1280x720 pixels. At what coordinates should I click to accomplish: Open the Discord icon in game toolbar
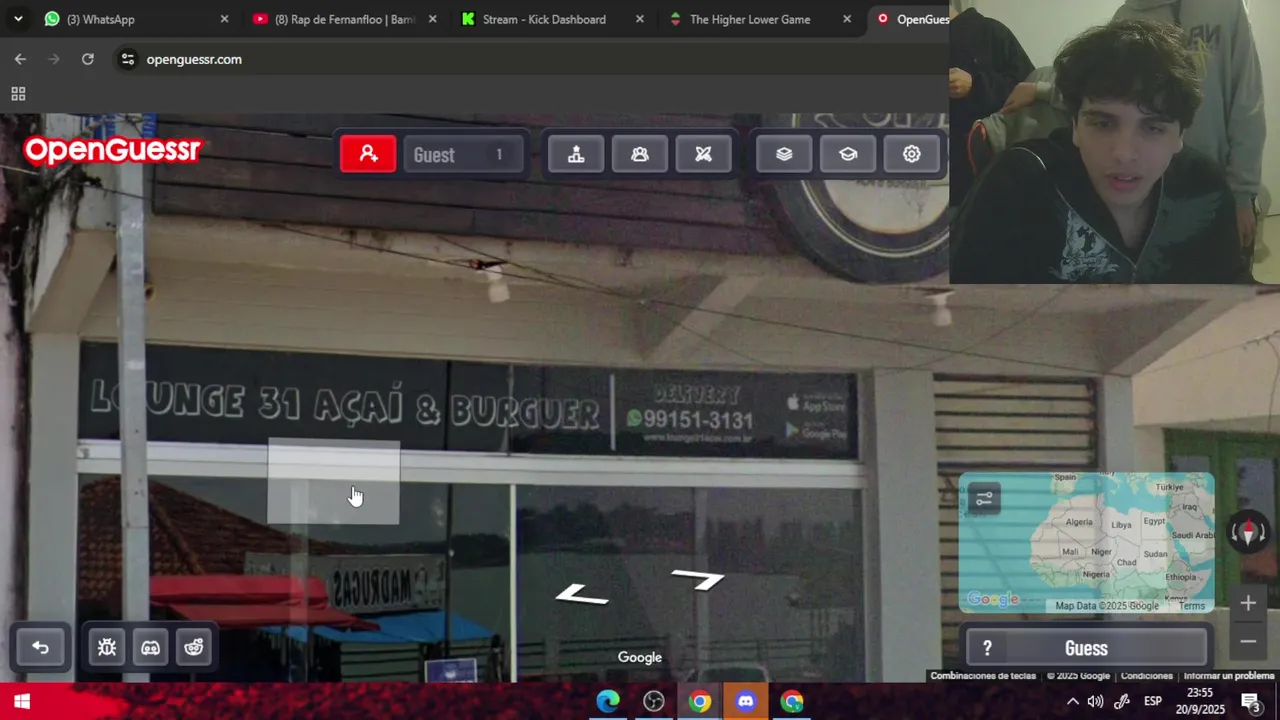pyautogui.click(x=150, y=648)
